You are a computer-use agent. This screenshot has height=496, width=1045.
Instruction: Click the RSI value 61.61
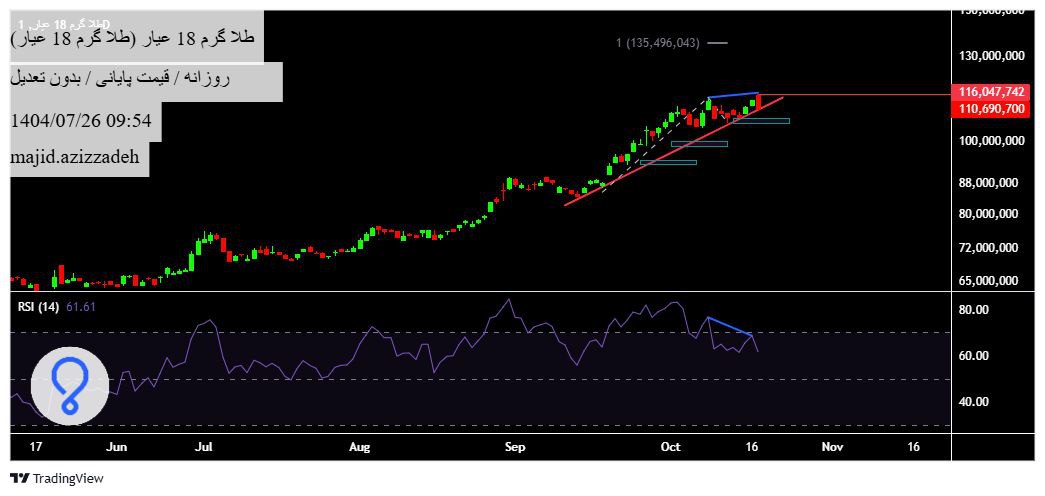click(81, 307)
